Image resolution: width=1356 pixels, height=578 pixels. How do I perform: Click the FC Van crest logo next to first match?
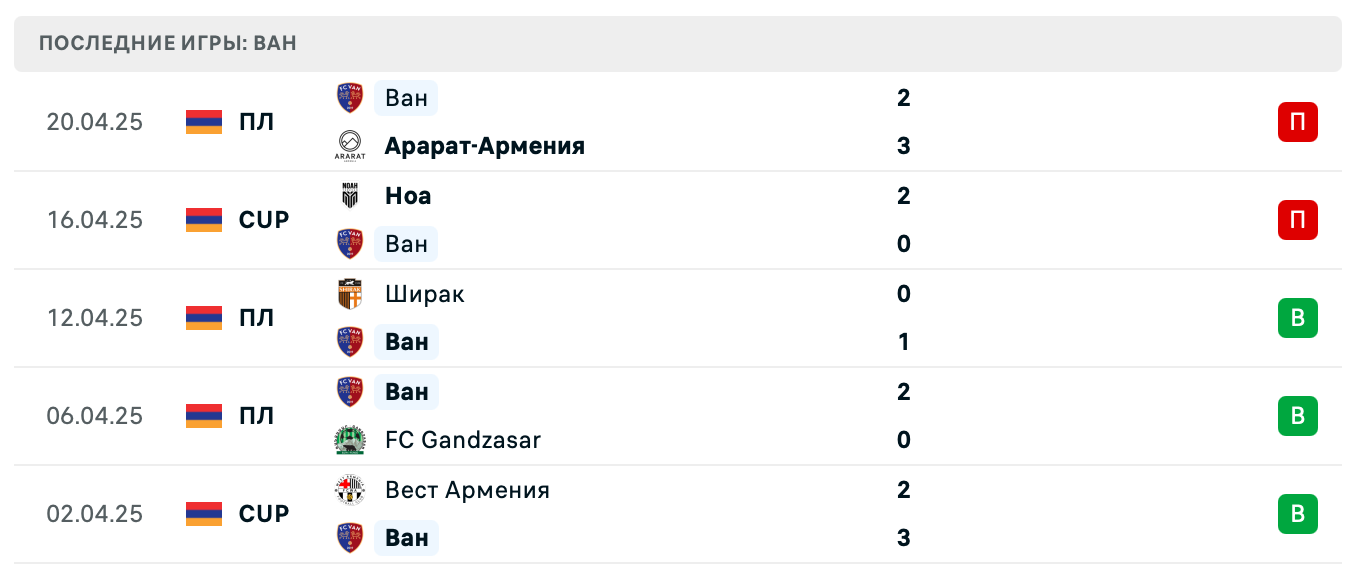pos(348,98)
